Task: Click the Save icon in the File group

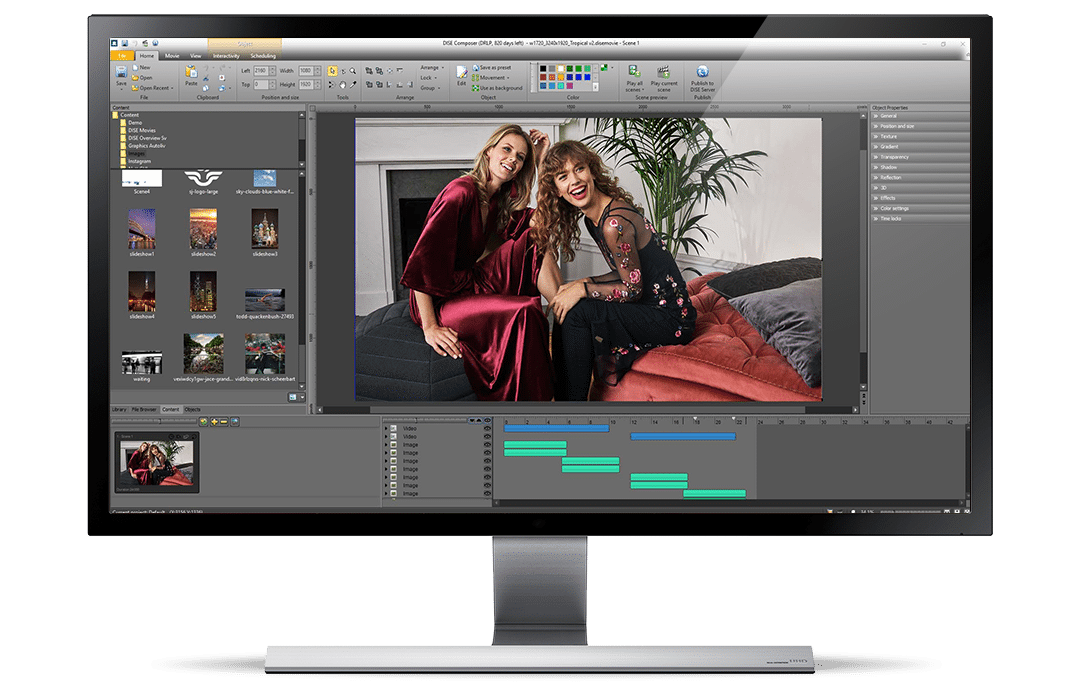Action: point(119,73)
